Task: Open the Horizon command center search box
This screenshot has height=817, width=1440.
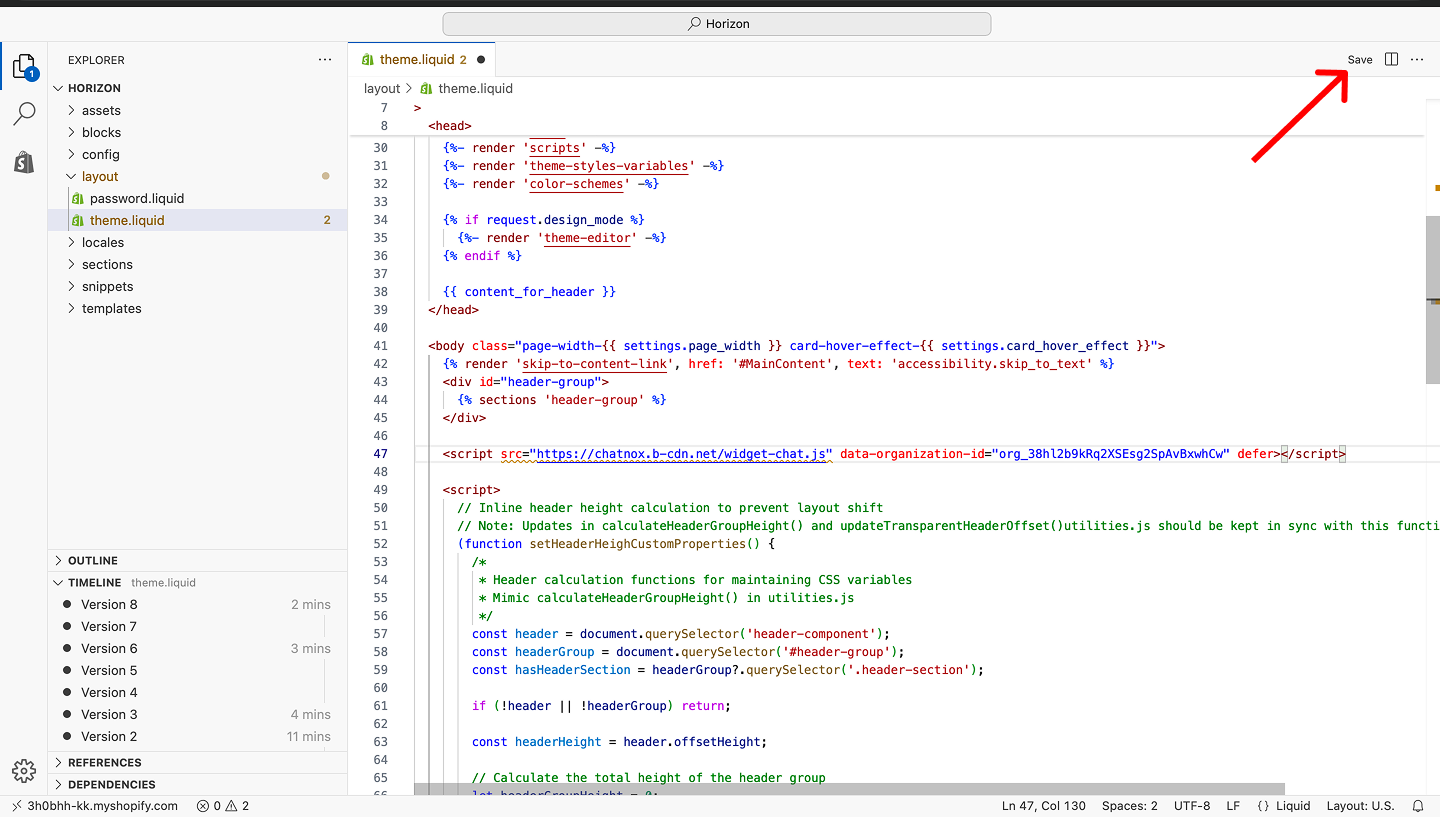Action: (x=717, y=24)
